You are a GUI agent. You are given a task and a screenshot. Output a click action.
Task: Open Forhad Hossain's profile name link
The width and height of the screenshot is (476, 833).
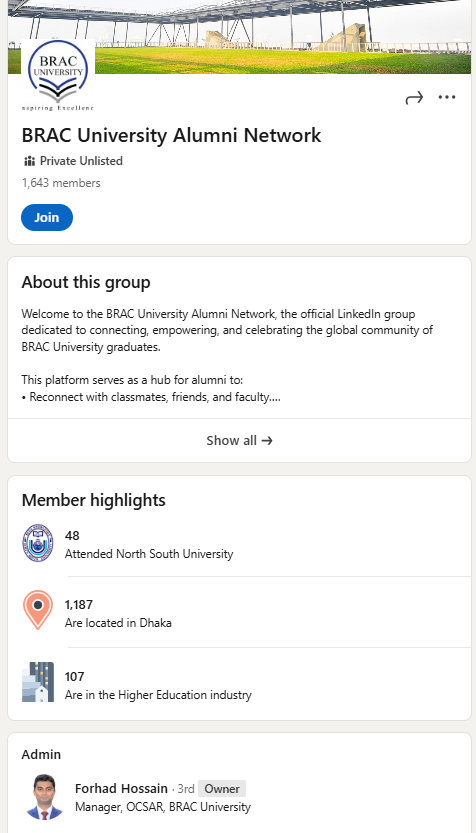pos(121,788)
